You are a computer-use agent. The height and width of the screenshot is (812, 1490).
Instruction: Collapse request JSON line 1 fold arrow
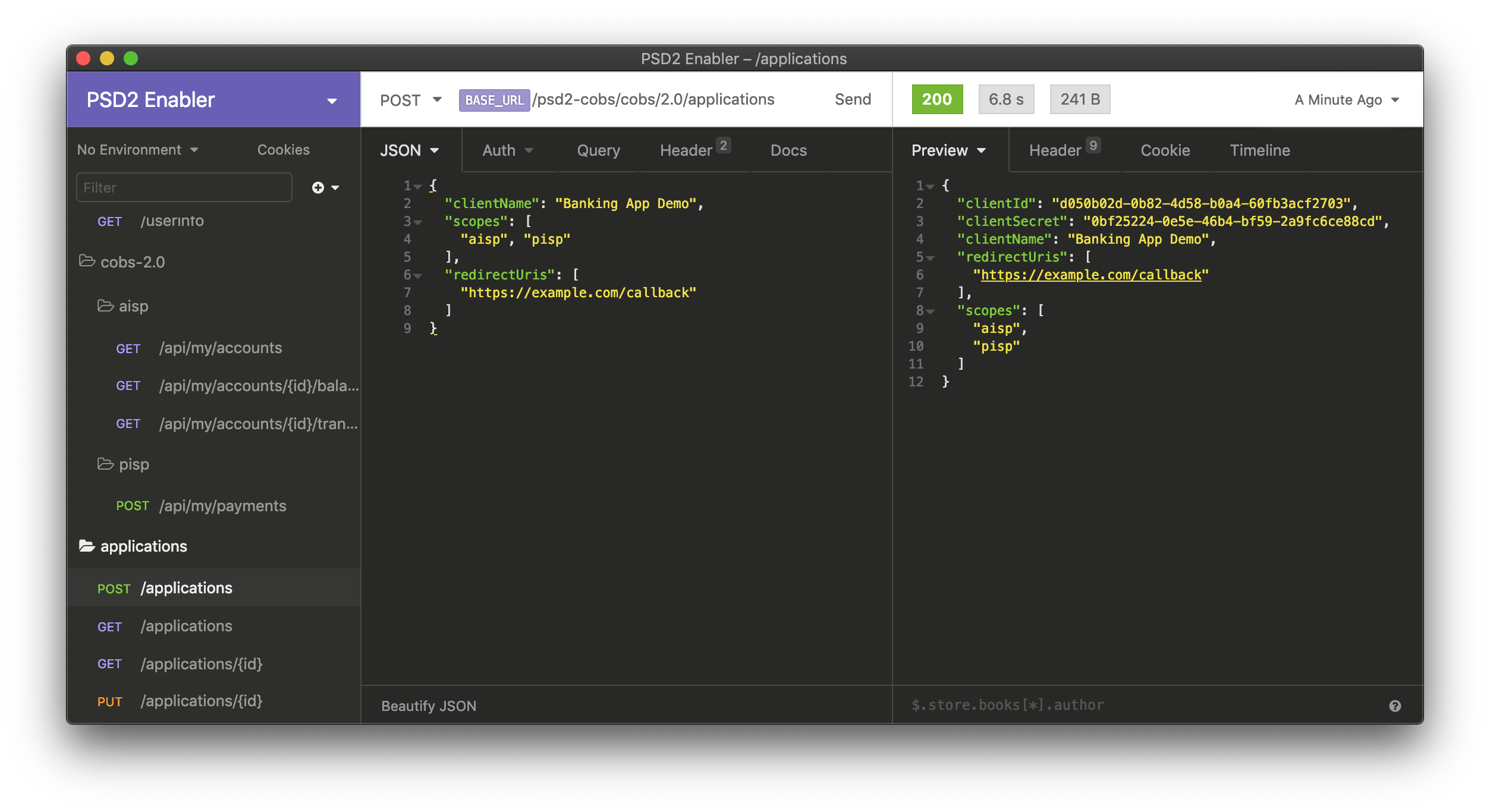(417, 187)
